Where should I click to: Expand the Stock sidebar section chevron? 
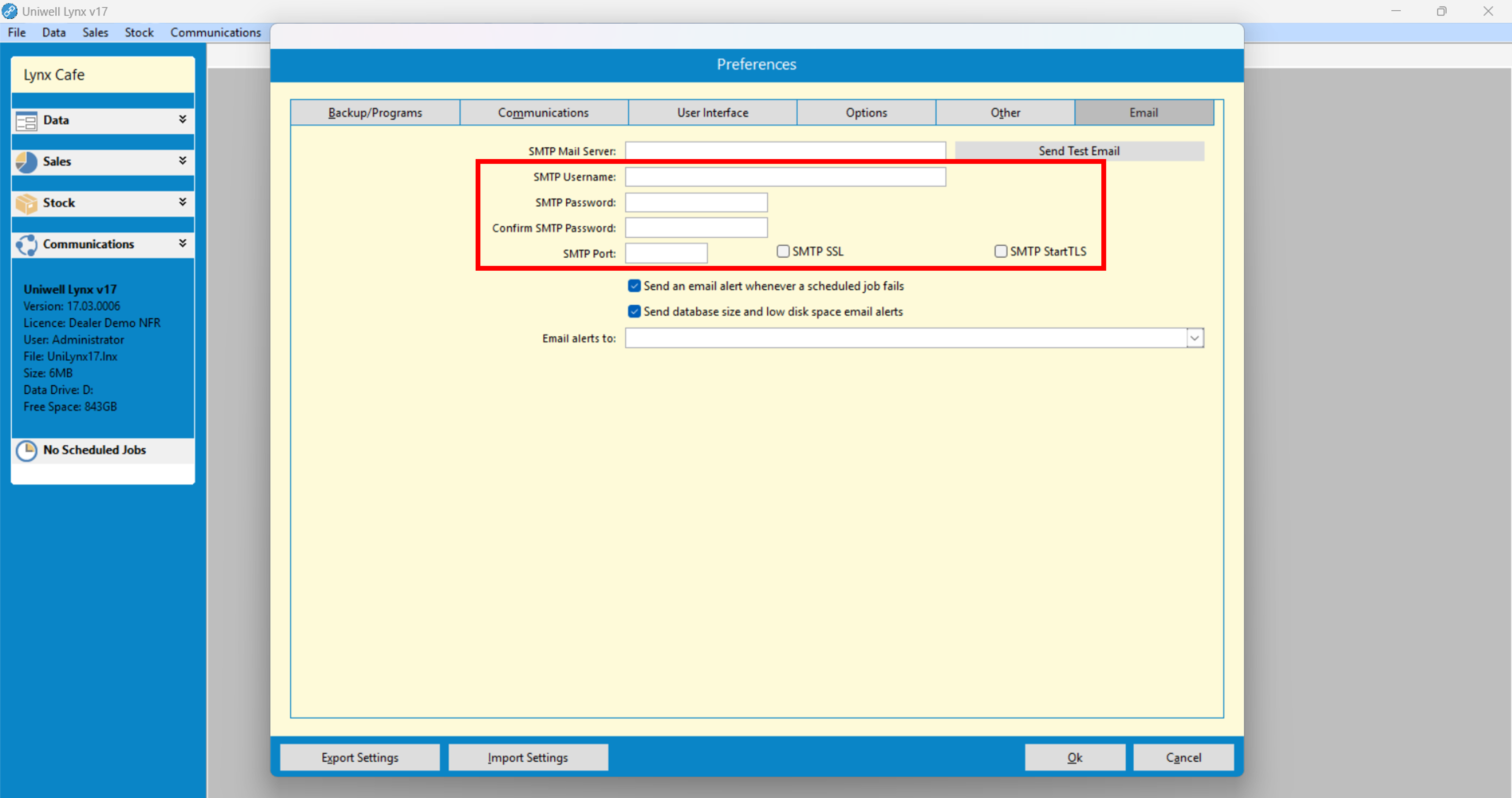(x=182, y=202)
